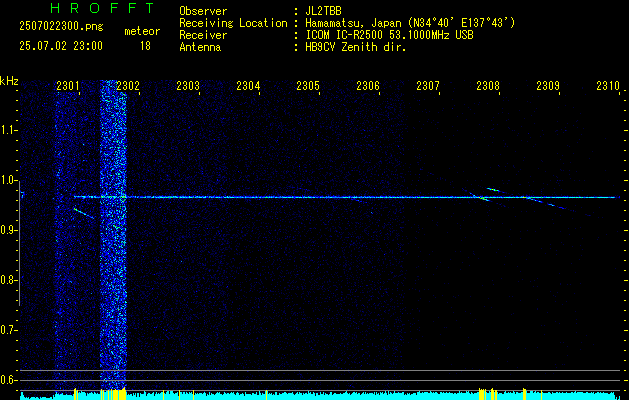This screenshot has width=629, height=400.
Task: Click the 0.9 kHz frequency label
Action: click(8, 230)
